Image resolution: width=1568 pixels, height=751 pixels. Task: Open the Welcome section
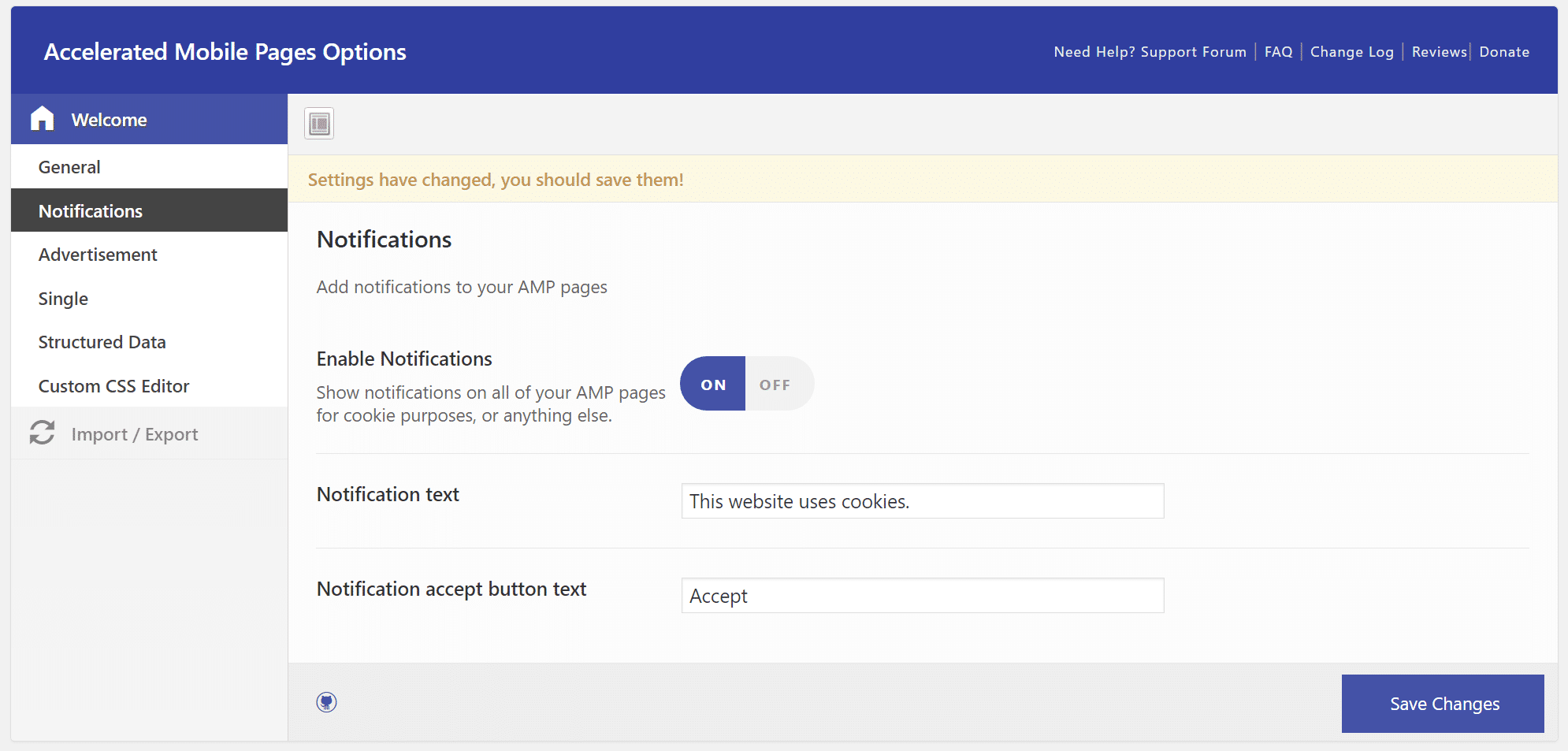149,119
